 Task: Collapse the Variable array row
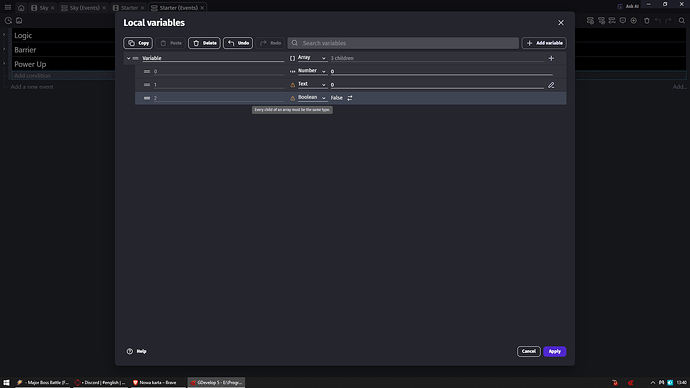pyautogui.click(x=128, y=58)
